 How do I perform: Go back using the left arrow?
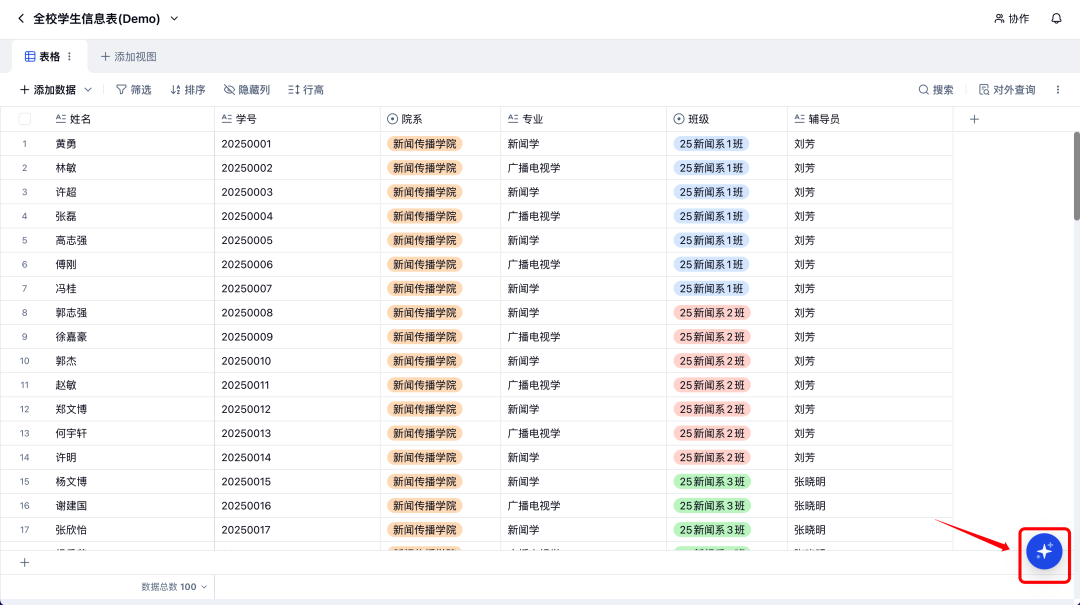(21, 19)
